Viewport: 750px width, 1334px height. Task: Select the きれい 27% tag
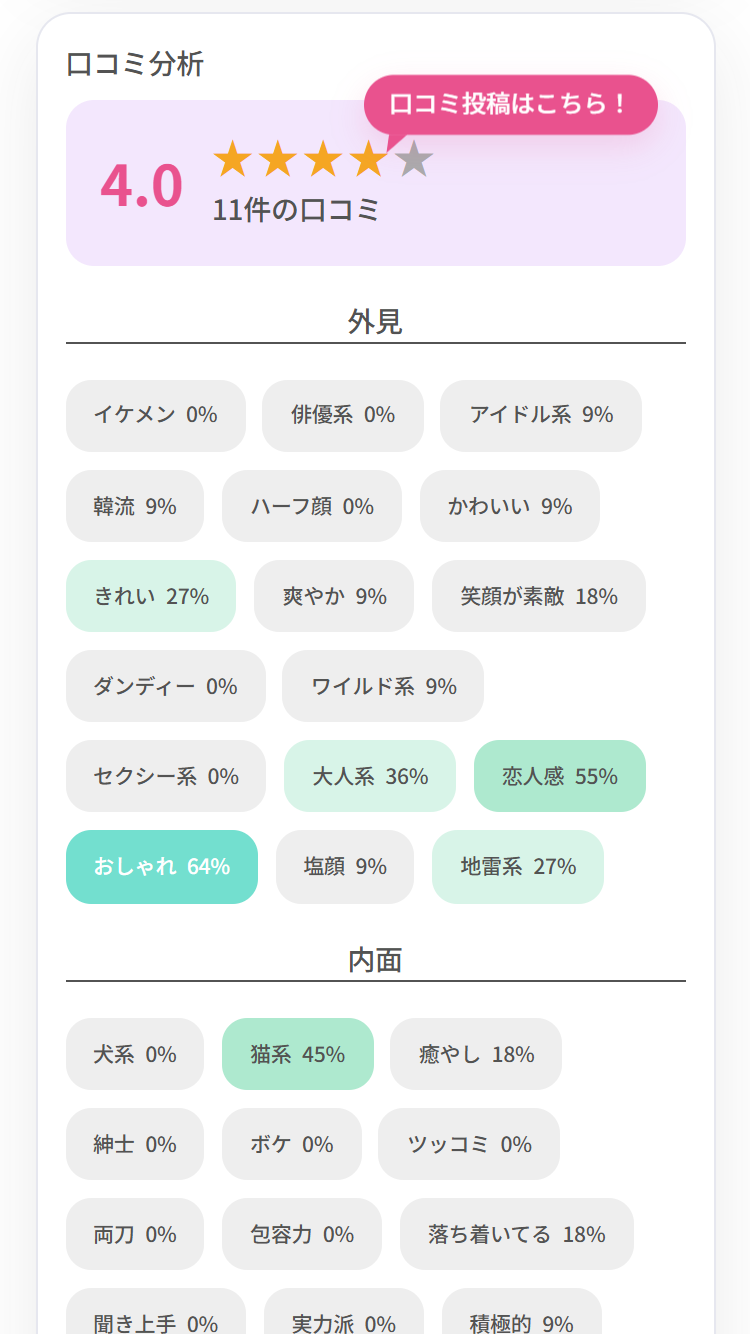coord(151,596)
